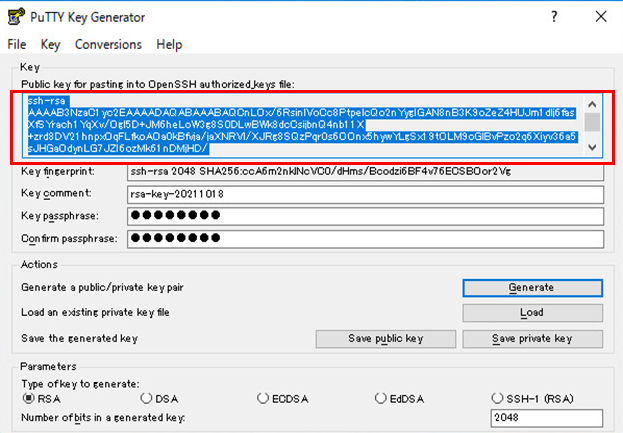Click the PuTTY Key Generator title icon
623x433 pixels.
tap(16, 17)
